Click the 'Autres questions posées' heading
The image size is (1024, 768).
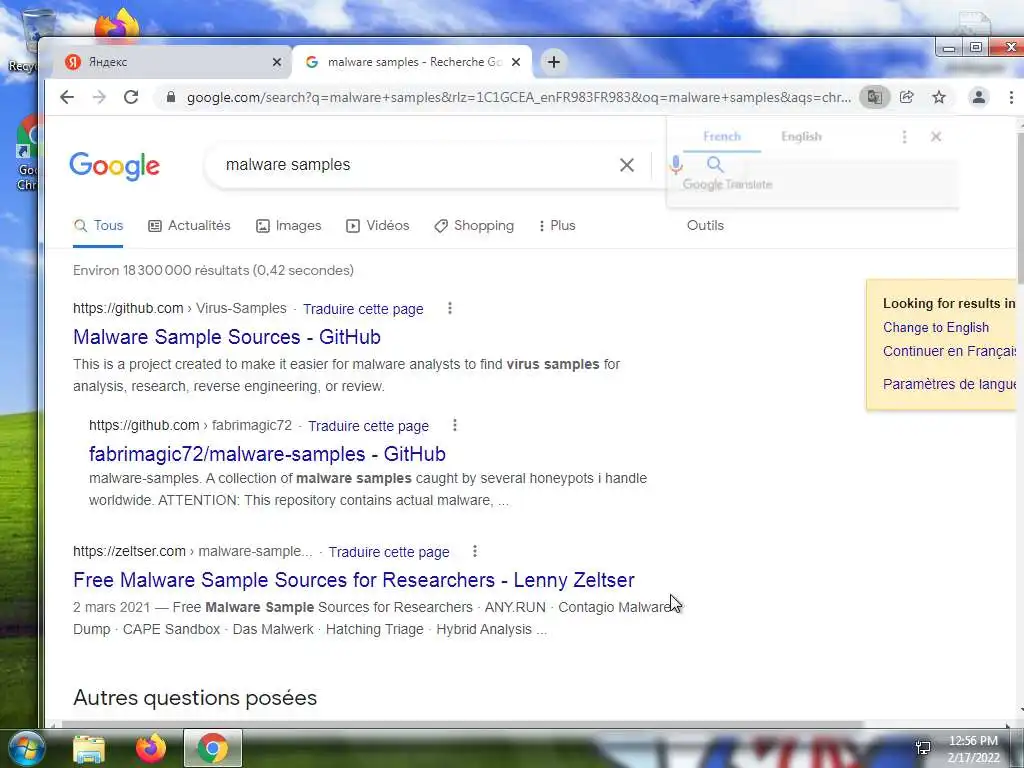pos(195,697)
